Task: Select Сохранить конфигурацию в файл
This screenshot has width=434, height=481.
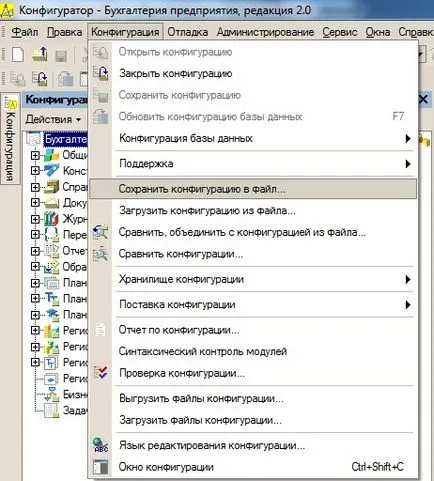Action: [x=253, y=189]
